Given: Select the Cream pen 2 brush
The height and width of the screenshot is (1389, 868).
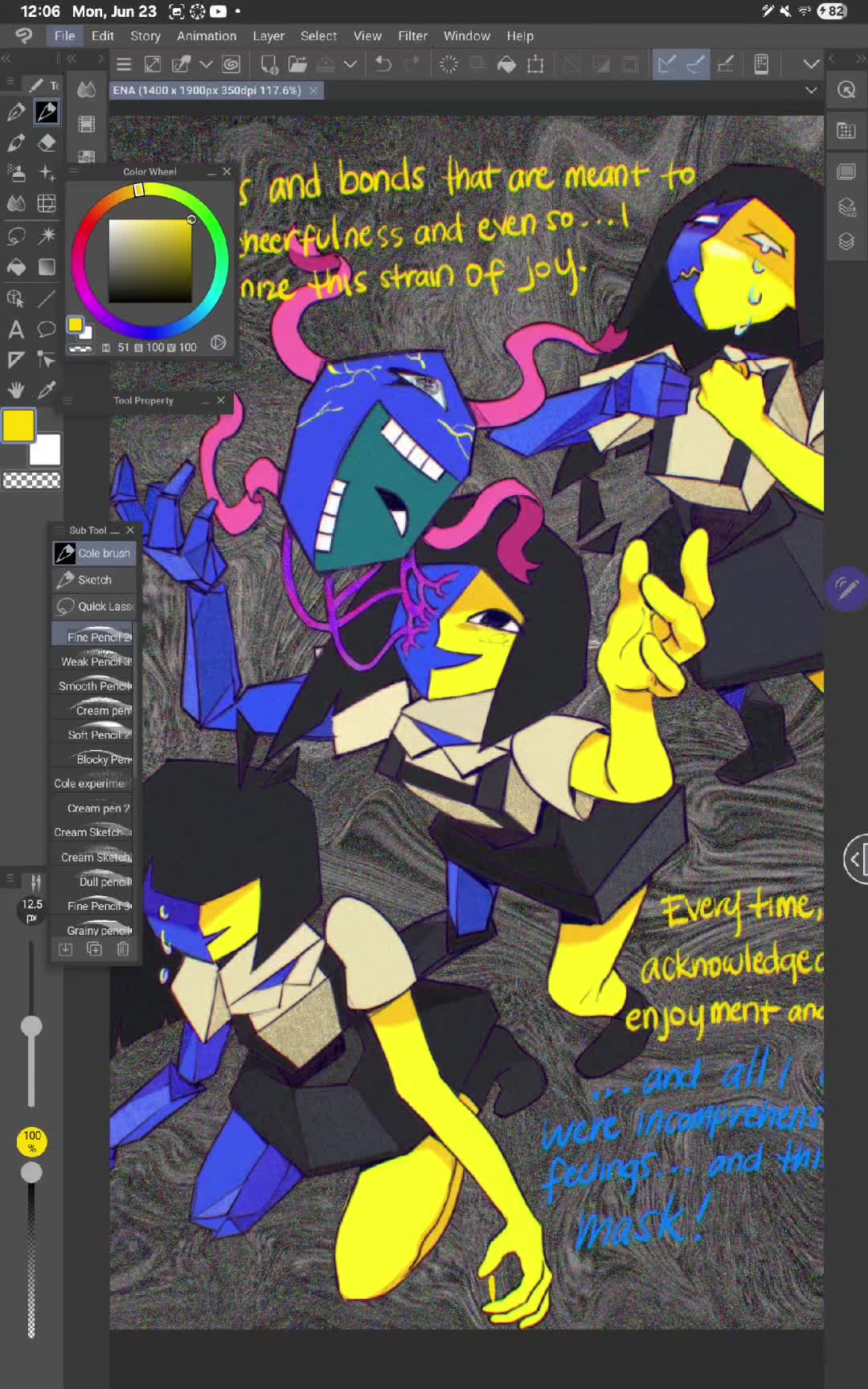Looking at the screenshot, I should coord(92,807).
